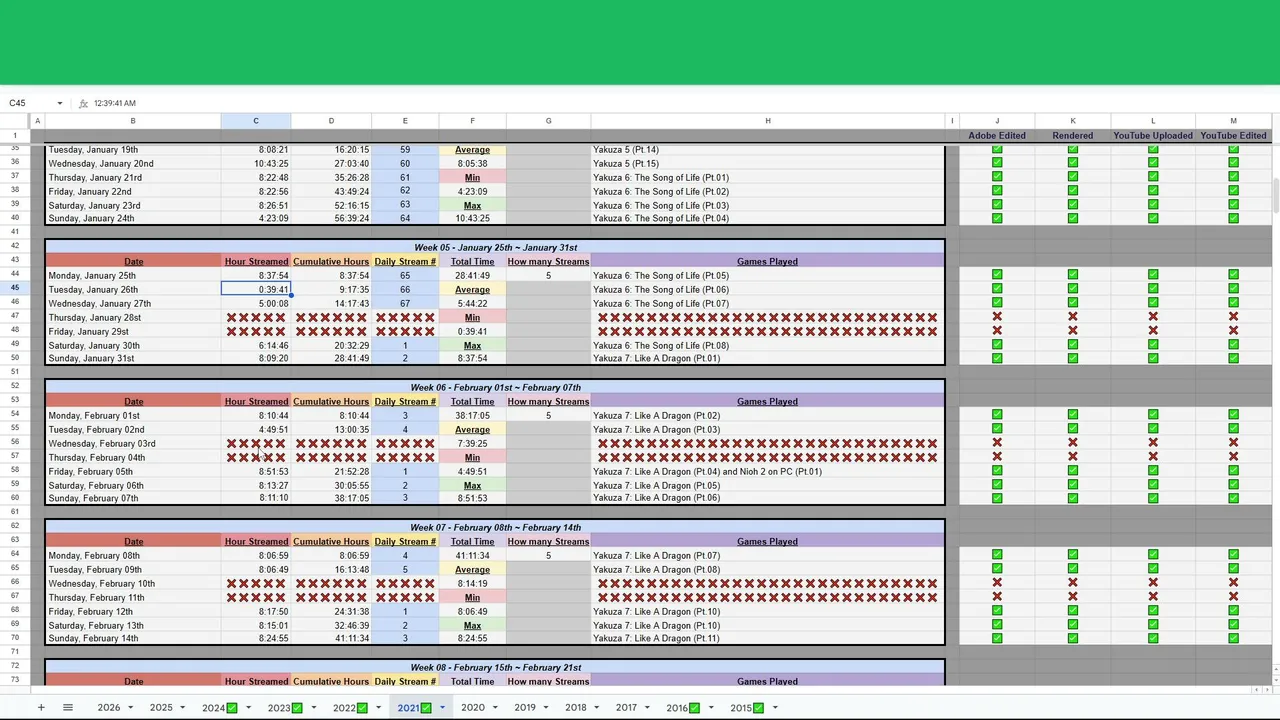
Task: Open the active 2021 tab dropdown arrow
Action: 442,708
